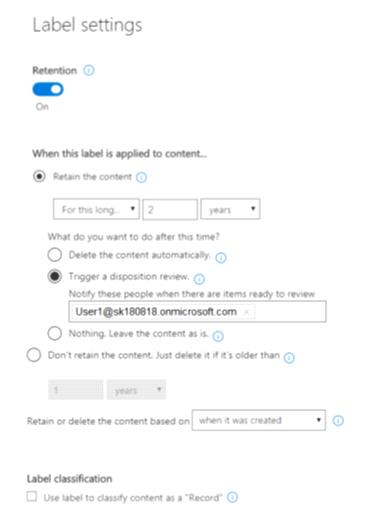Select Trigger a disposition review option
372x507 pixels.
tap(55, 276)
